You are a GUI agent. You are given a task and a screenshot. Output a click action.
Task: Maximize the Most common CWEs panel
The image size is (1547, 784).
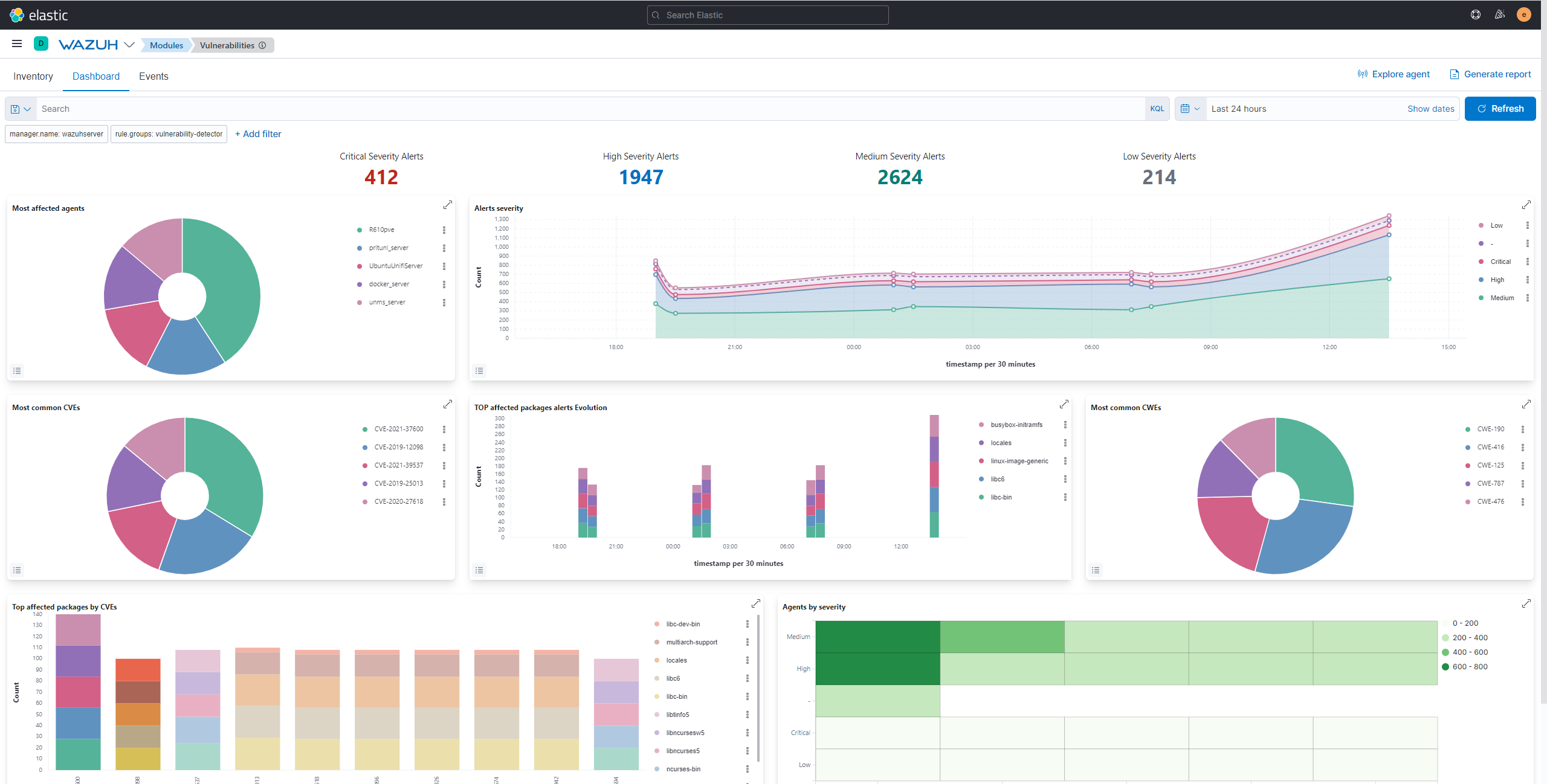(x=1526, y=404)
